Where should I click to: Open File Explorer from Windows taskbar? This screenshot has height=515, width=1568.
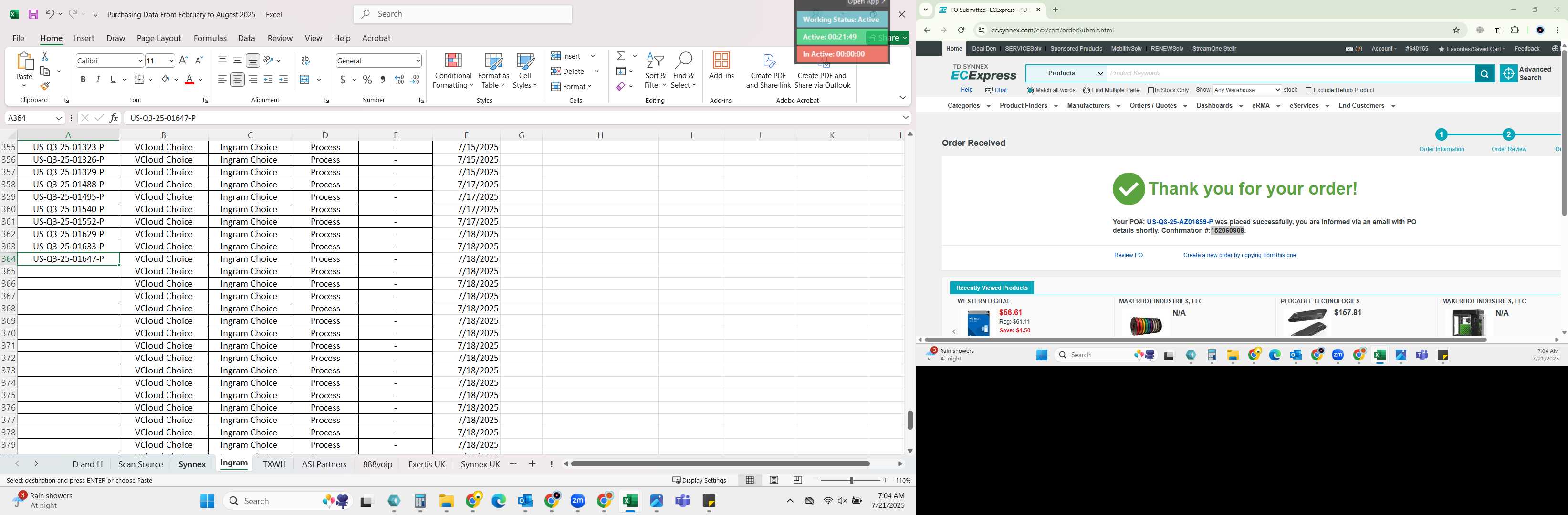(446, 501)
